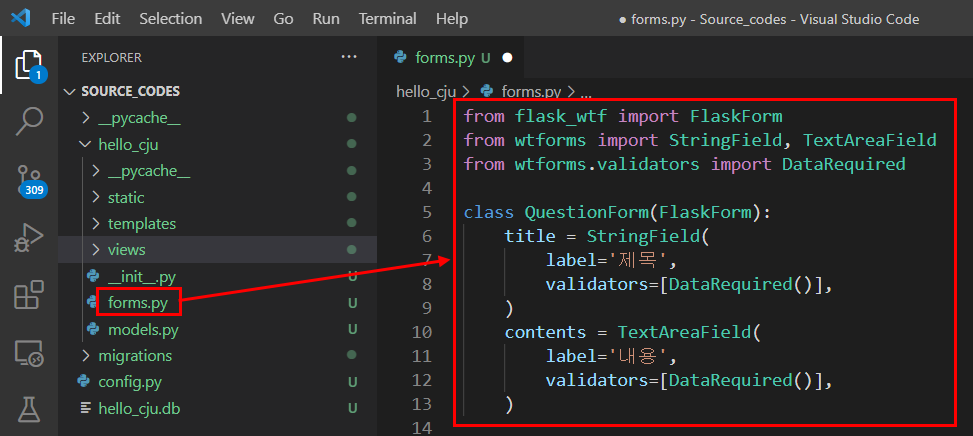Screen dimensions: 973x436
Task: Open Explorer's more actions ellipsis
Action: [349, 57]
